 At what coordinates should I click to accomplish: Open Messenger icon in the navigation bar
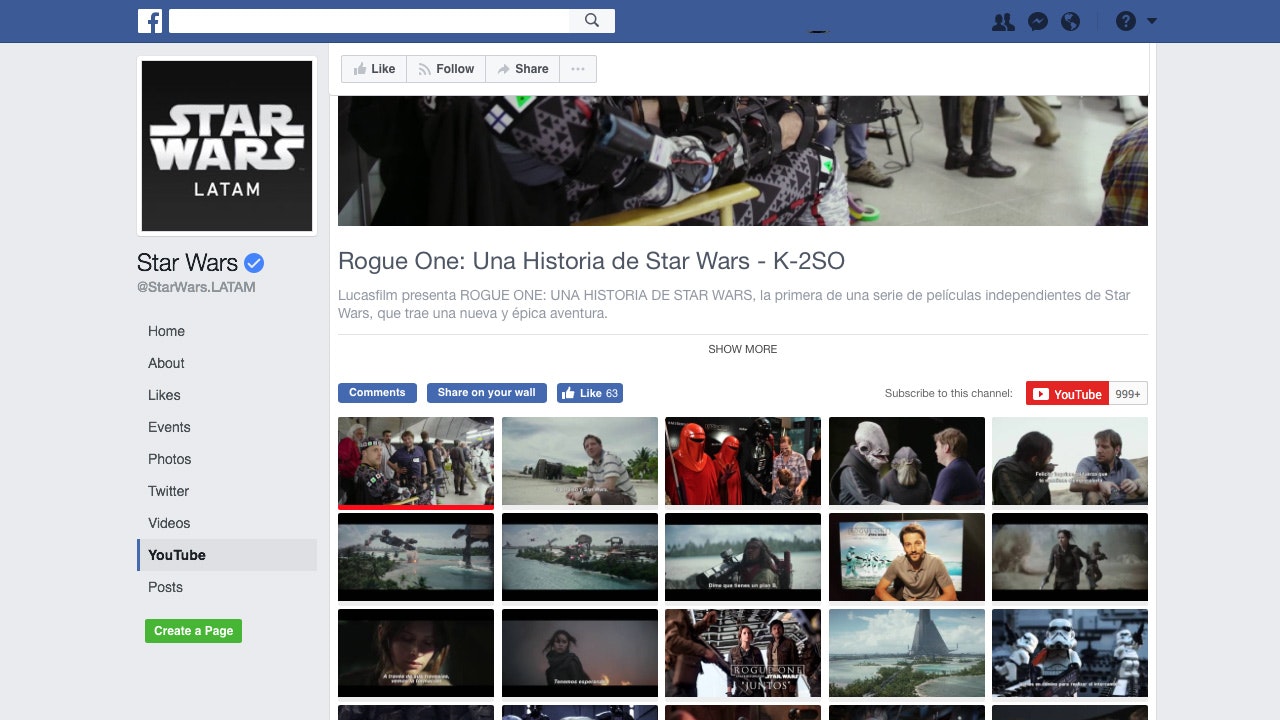click(1037, 20)
